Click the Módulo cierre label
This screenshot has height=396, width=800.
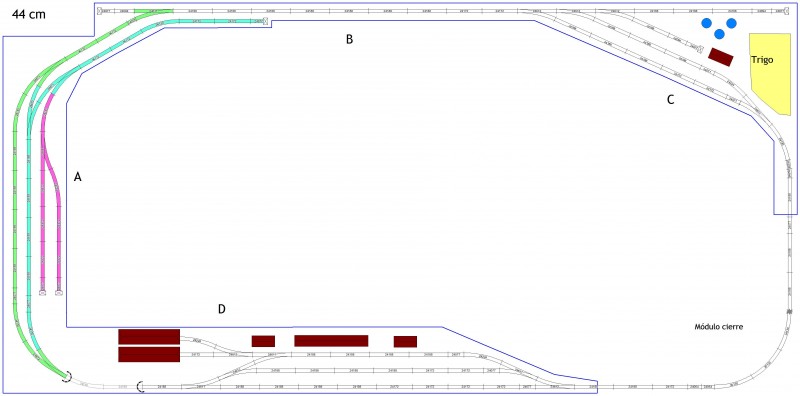719,327
